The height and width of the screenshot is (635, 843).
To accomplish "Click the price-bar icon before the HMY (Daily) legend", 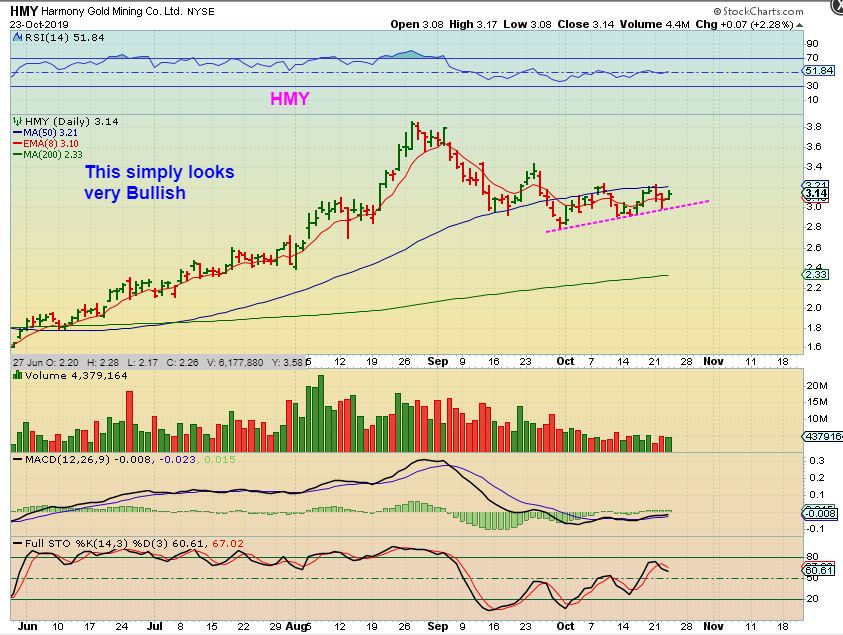I will (18, 122).
